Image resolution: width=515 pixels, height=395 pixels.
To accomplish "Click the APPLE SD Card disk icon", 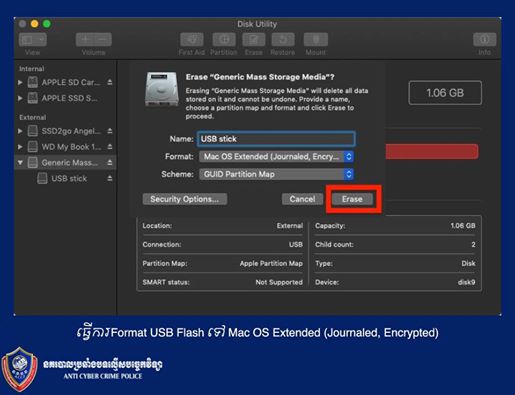I will (33, 82).
